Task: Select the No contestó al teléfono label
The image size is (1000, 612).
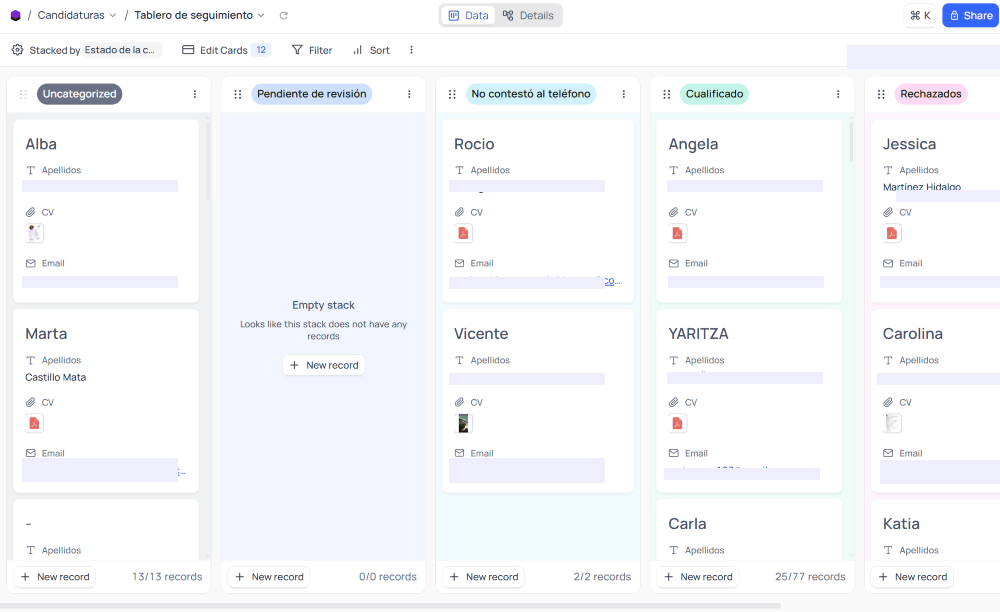Action: point(531,94)
